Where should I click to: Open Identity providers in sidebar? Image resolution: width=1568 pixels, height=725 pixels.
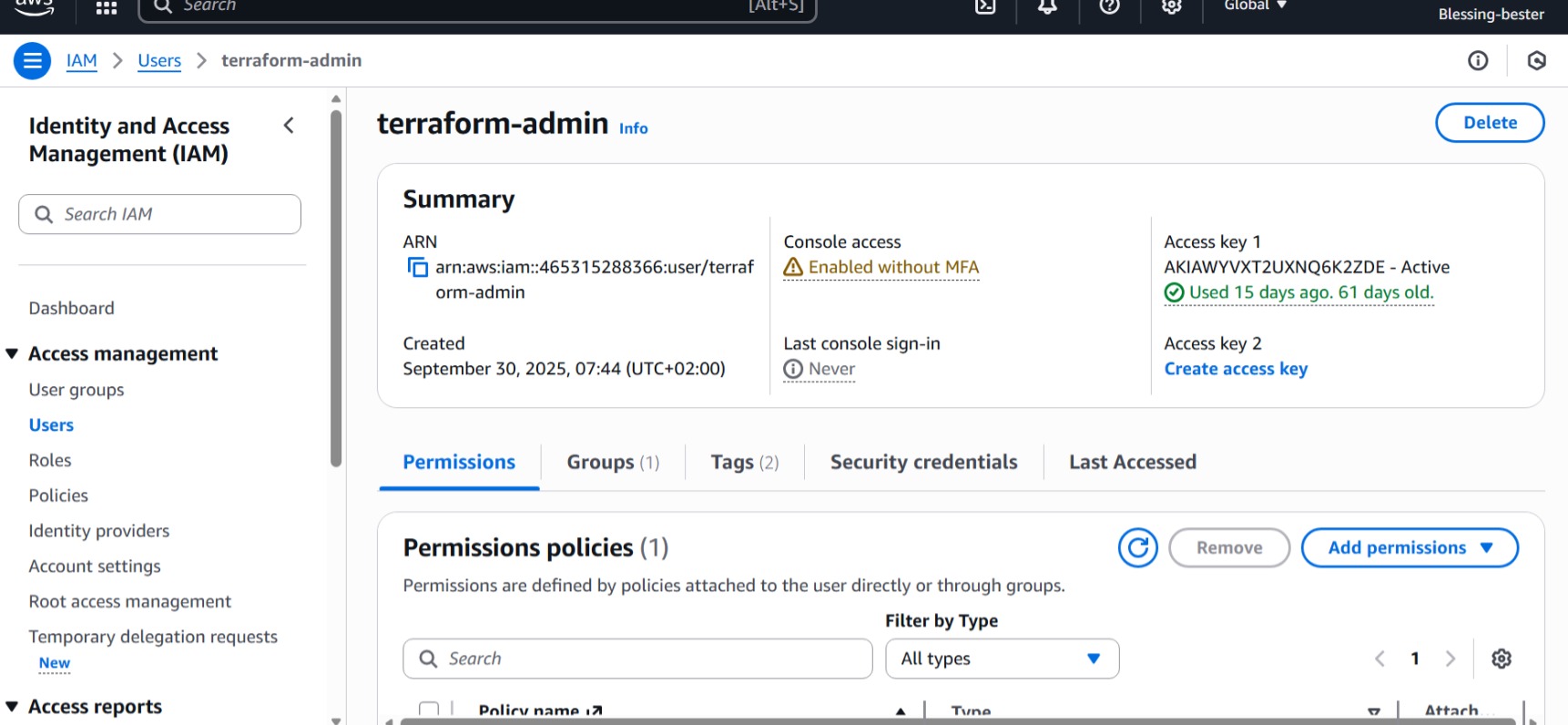(99, 531)
